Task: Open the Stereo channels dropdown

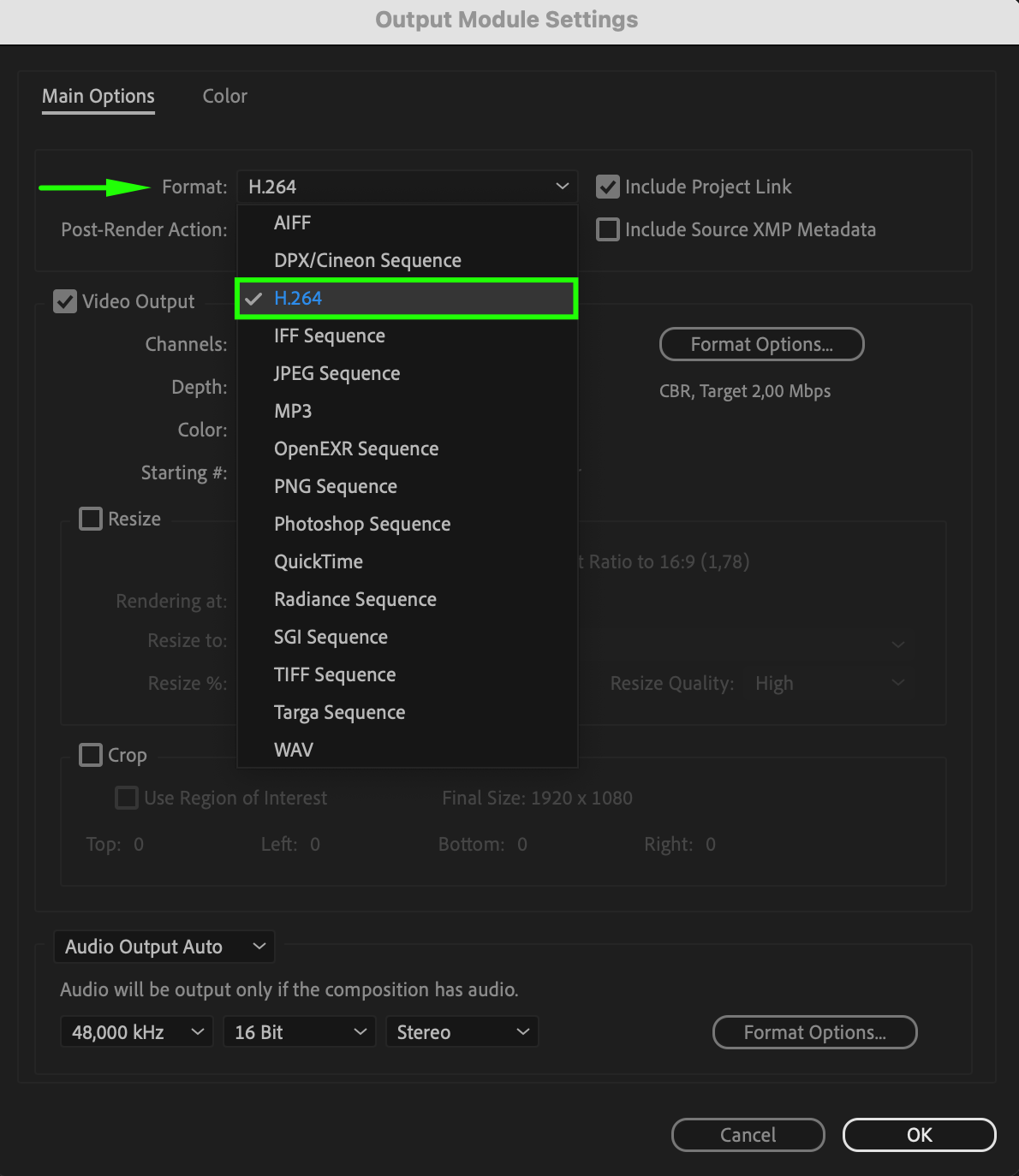Action: click(462, 1032)
